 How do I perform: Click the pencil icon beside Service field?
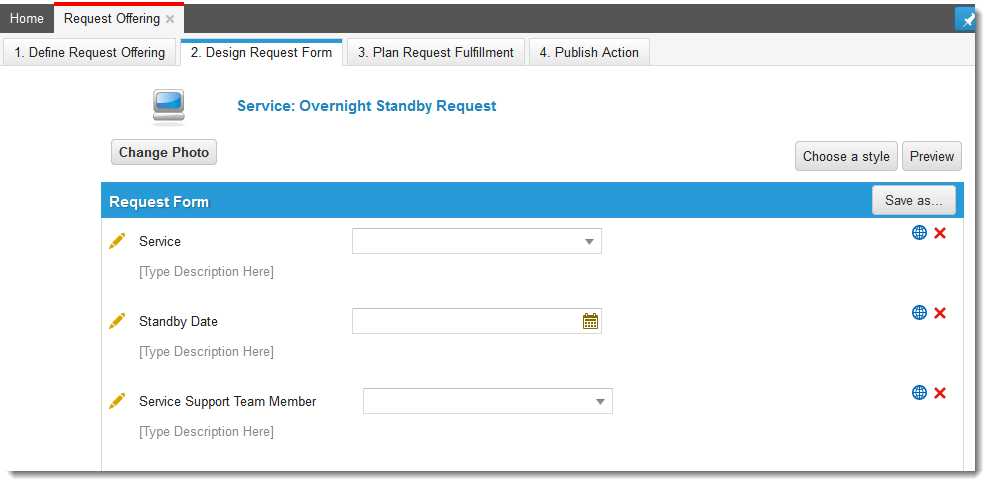(117, 241)
